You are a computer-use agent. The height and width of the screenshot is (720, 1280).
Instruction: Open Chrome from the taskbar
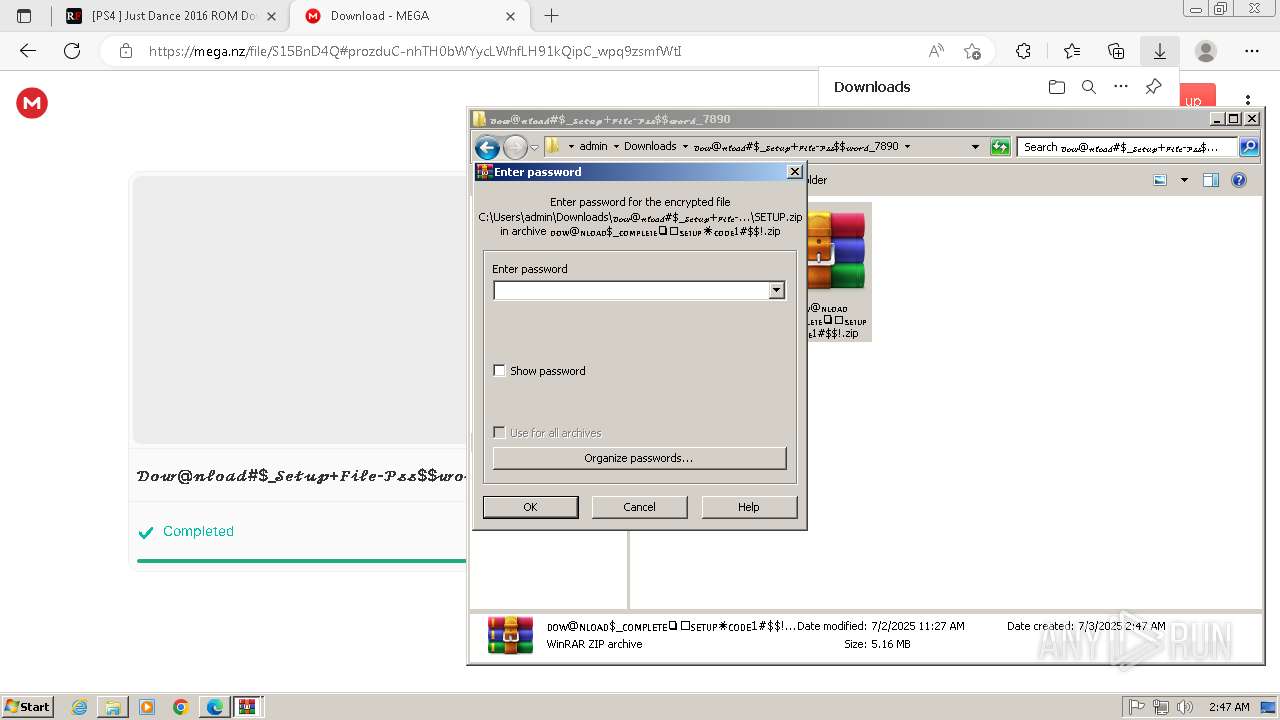tap(180, 707)
